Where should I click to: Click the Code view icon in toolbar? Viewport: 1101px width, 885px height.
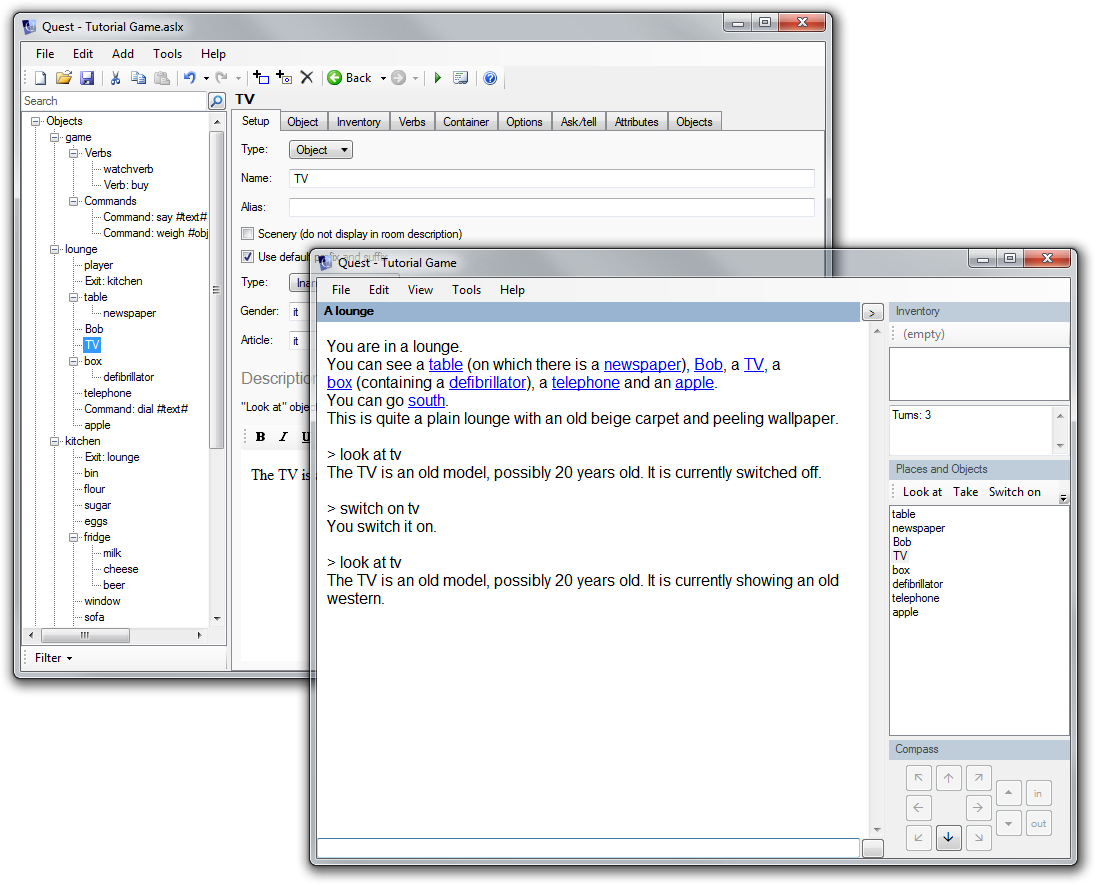coord(461,78)
